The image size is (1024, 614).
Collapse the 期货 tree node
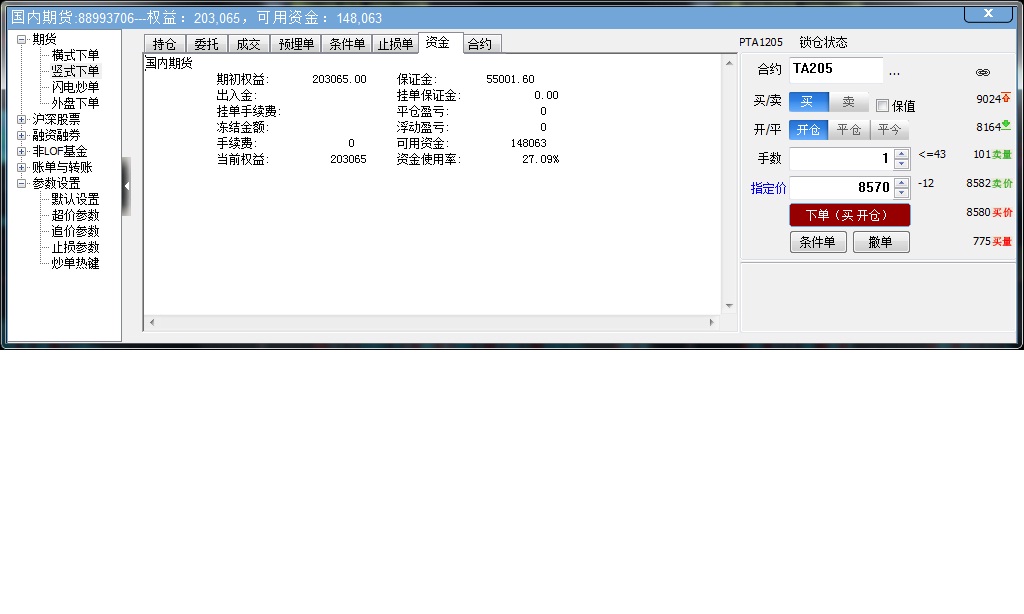(22, 39)
